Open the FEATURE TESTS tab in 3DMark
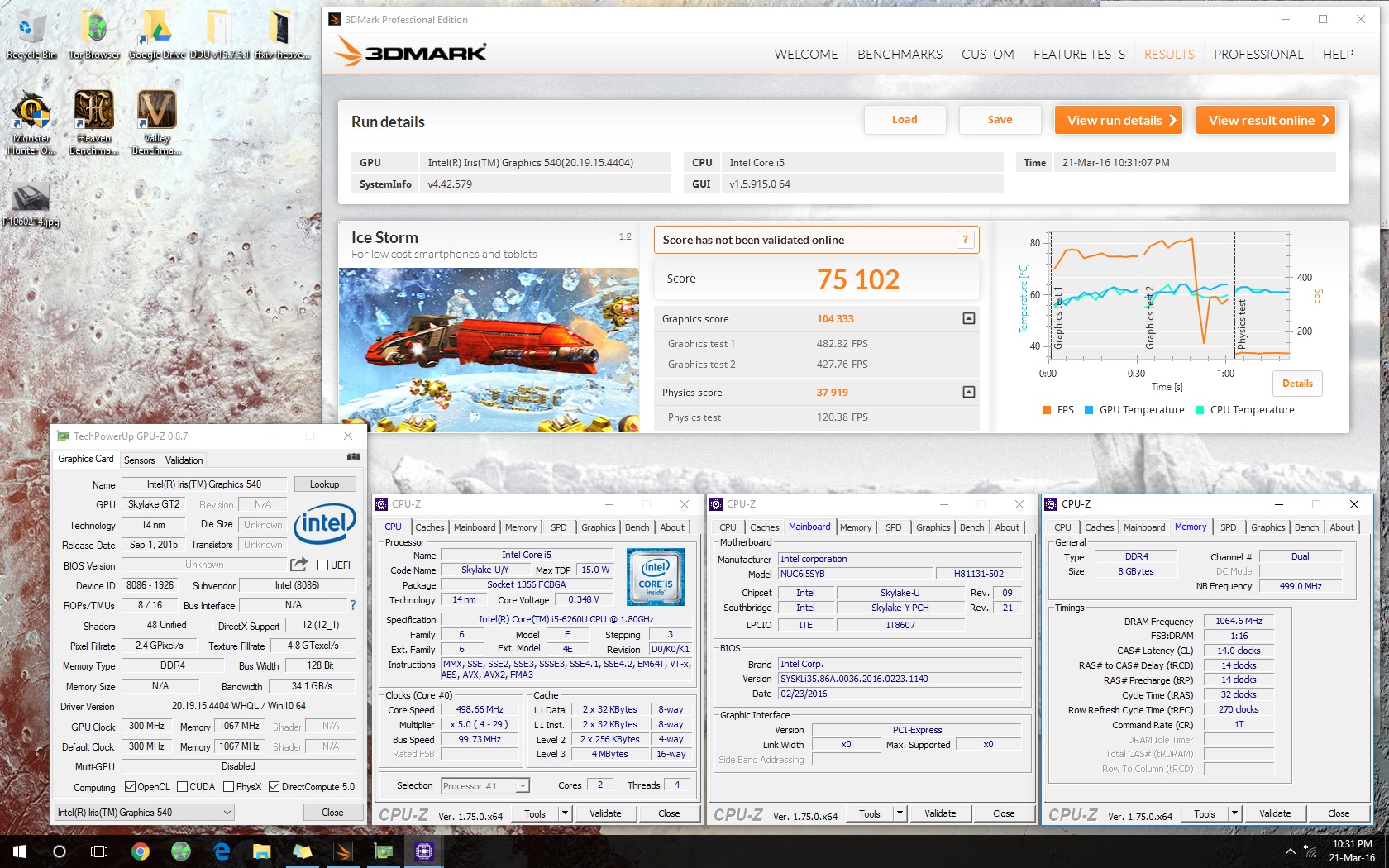This screenshot has height=868, width=1389. [x=1079, y=55]
